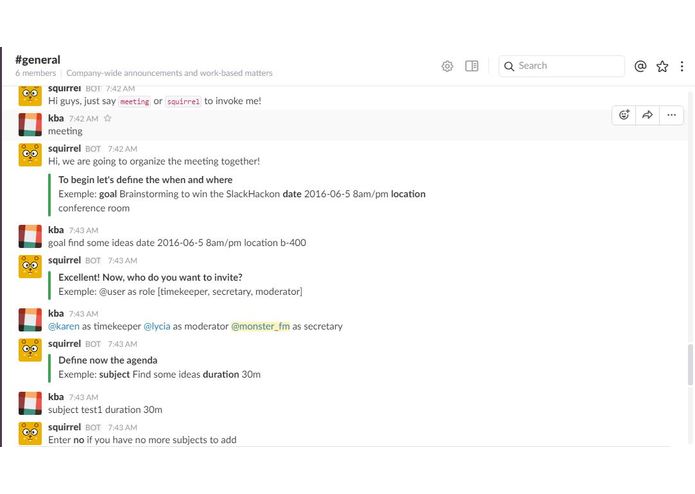The height and width of the screenshot is (494, 695).
Task: Click 7:43 AM timestamp on 'subject test1' message
Action: 83,397
